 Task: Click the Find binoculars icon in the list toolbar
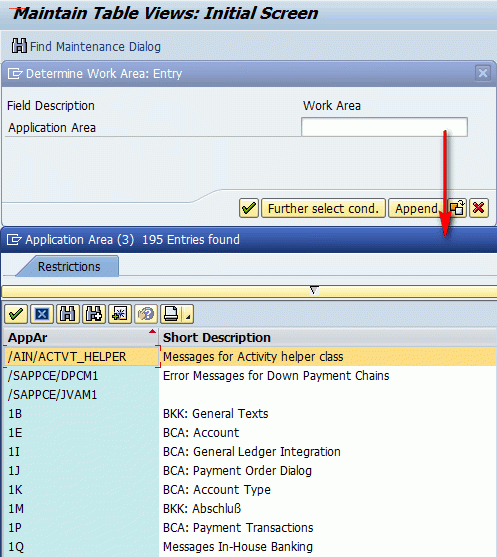tap(68, 314)
